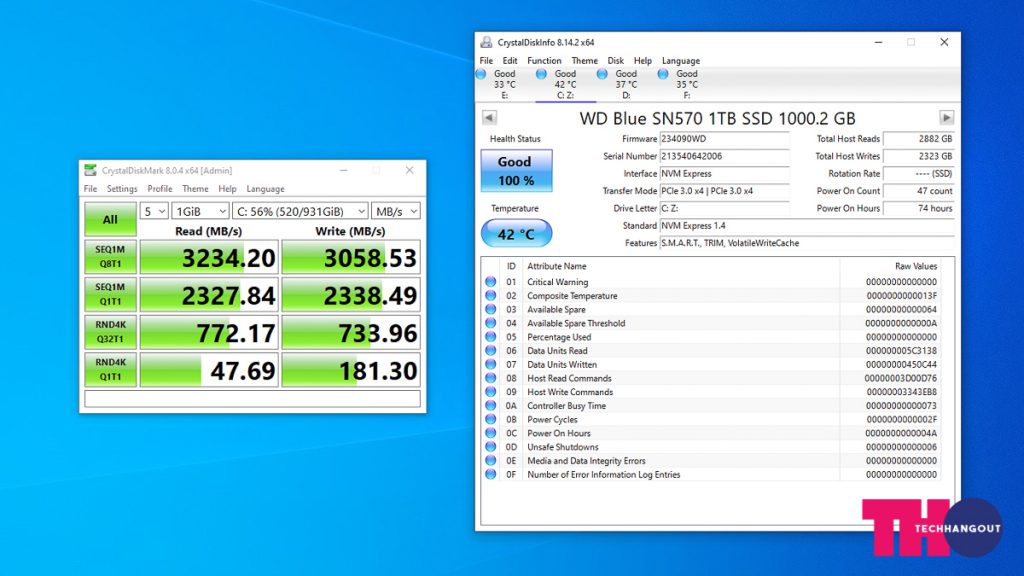Click status orb beside Host Write Commands
This screenshot has height=576, width=1024.
tap(490, 391)
